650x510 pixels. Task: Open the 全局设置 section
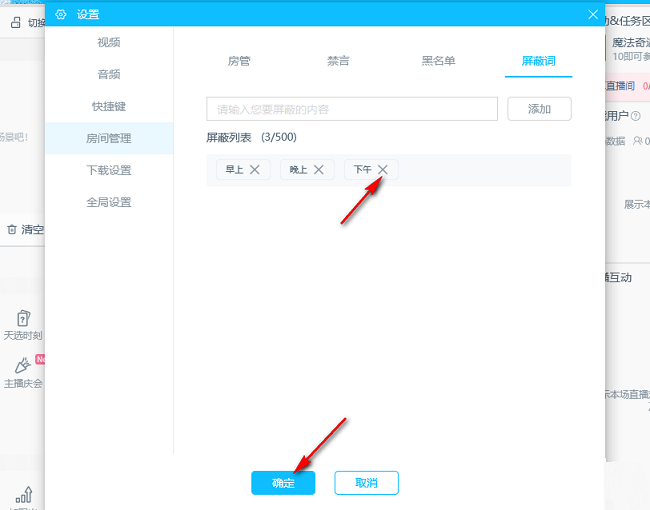pyautogui.click(x=109, y=202)
